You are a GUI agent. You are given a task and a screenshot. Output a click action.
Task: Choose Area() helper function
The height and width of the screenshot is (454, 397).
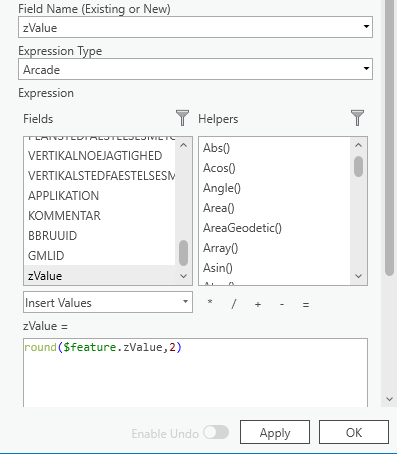275,208
